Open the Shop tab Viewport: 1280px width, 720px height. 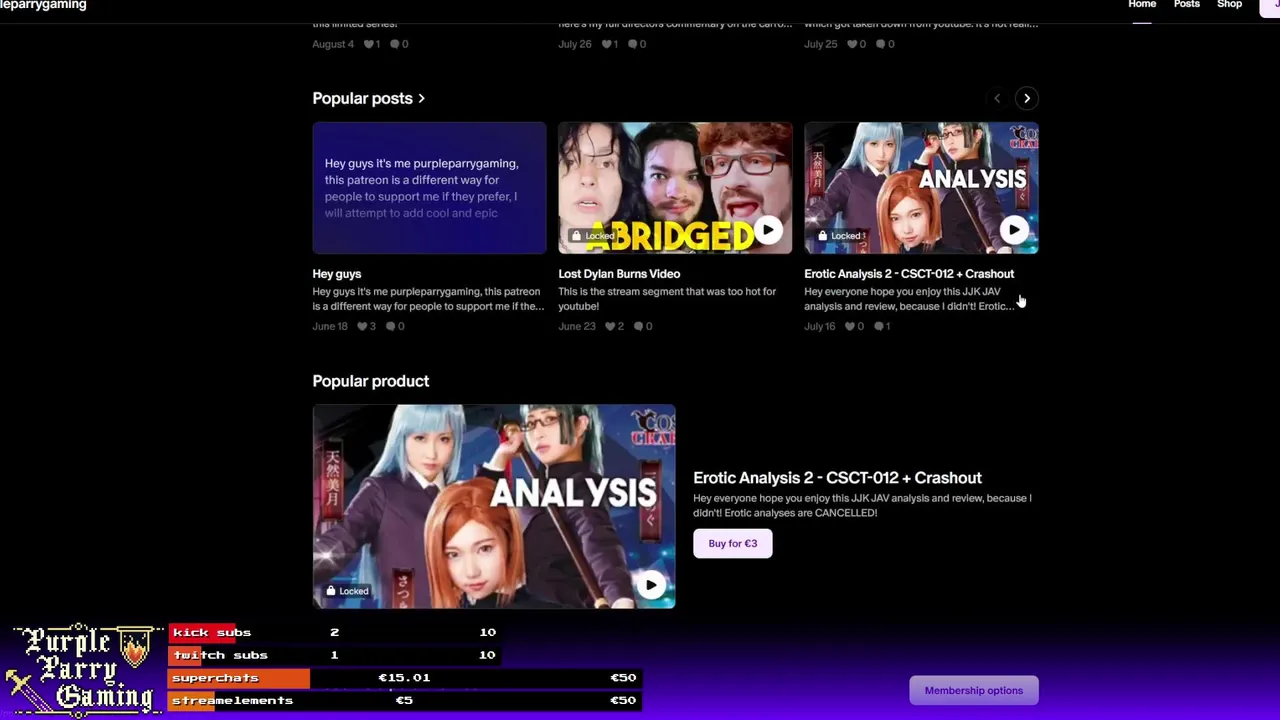coord(1229,5)
